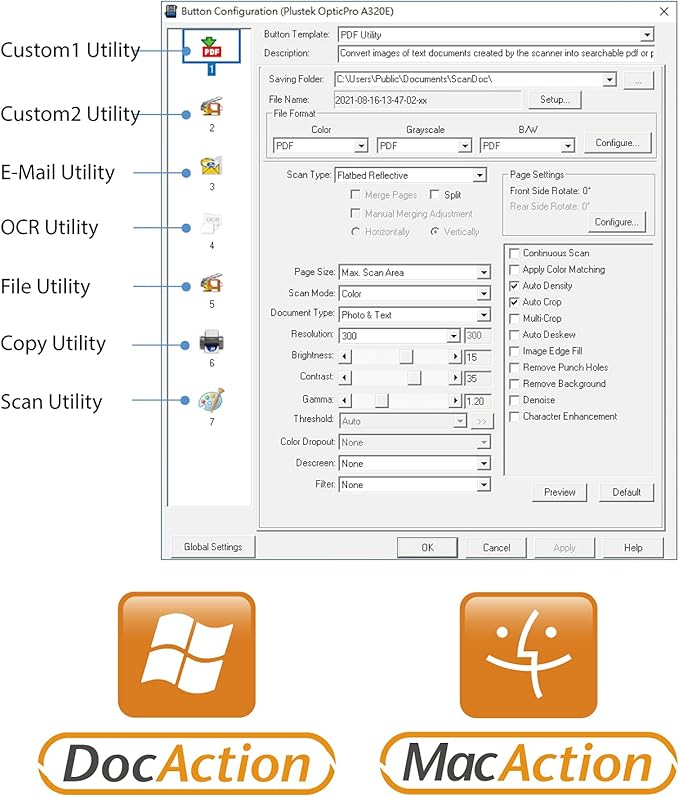
Task: Pick the File utility icon numbered 5
Action: [x=211, y=283]
